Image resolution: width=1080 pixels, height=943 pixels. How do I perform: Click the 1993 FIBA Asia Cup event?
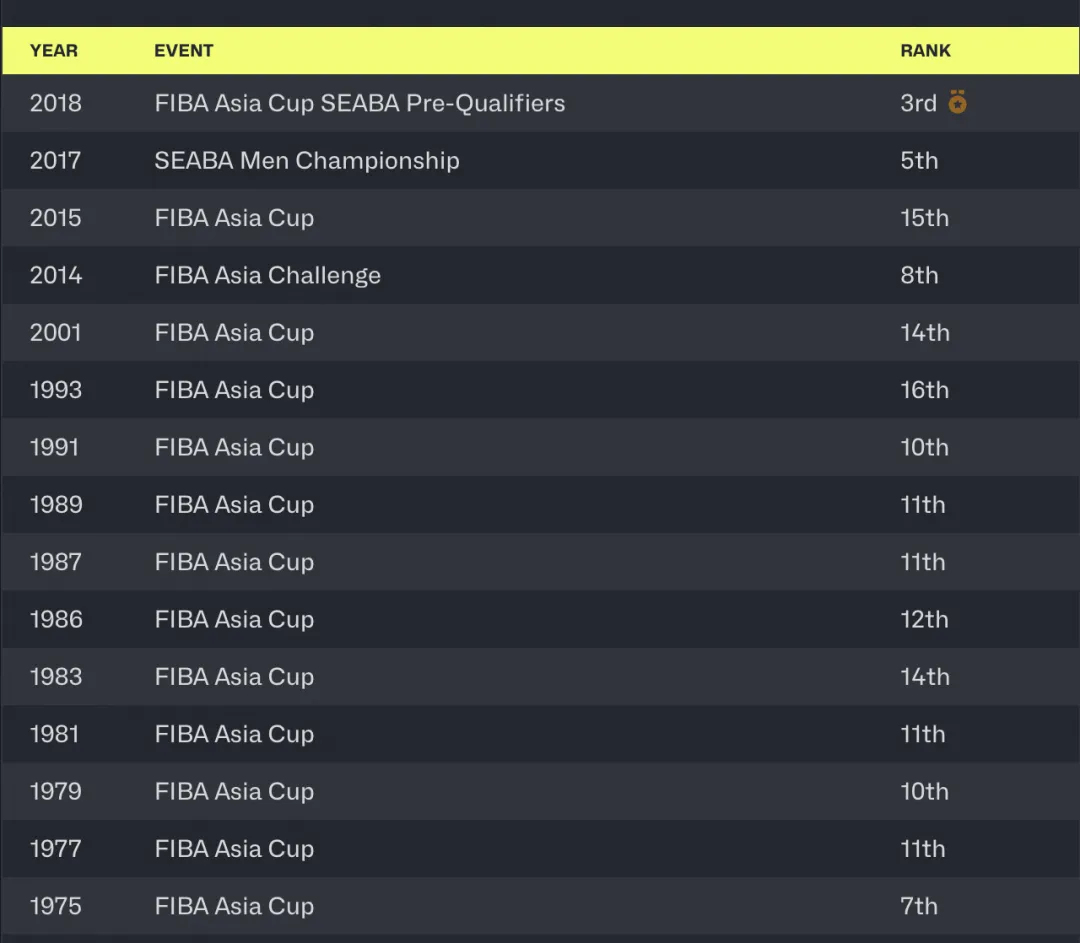coord(234,390)
